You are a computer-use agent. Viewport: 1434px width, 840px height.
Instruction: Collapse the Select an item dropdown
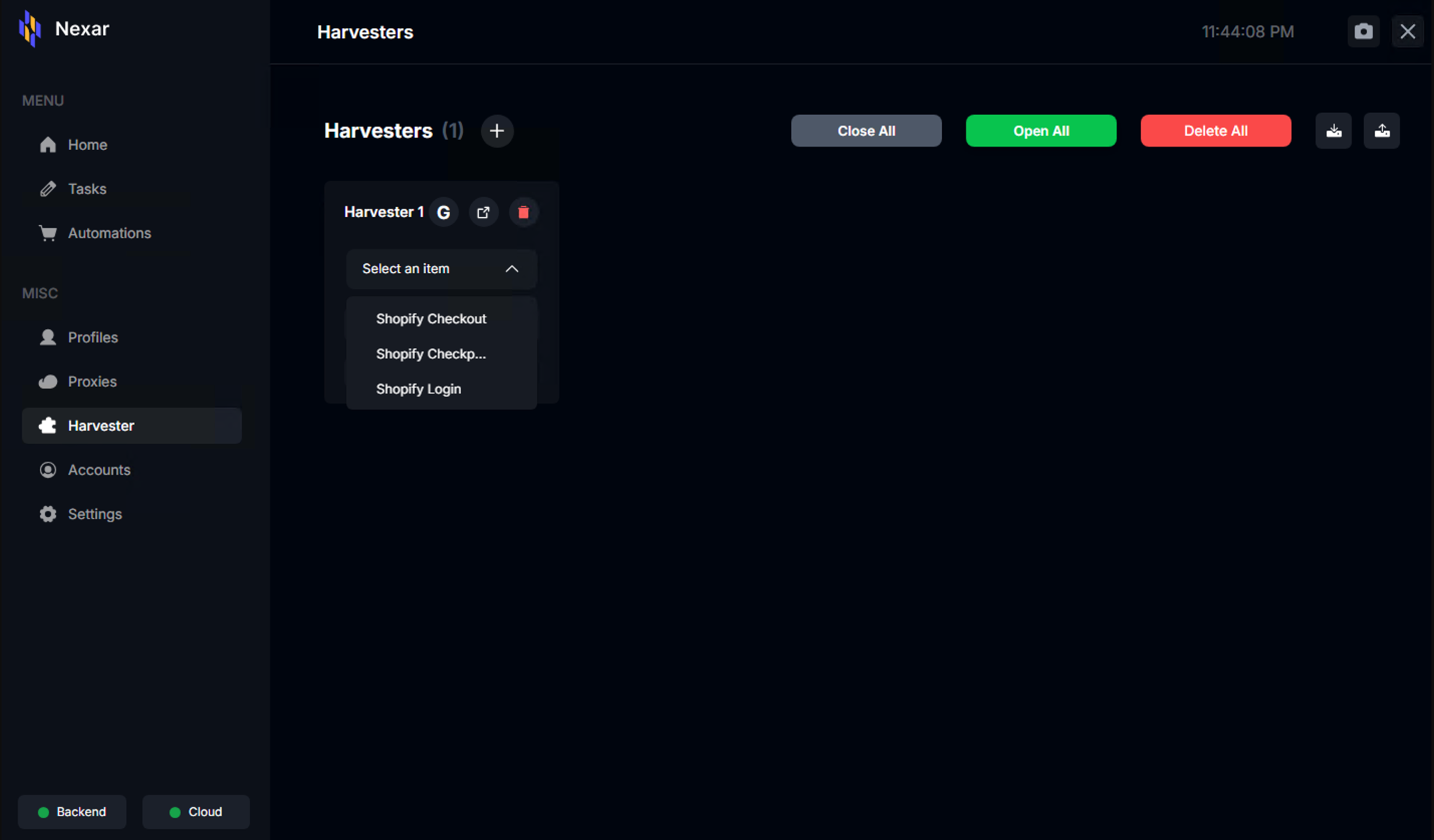click(x=441, y=269)
